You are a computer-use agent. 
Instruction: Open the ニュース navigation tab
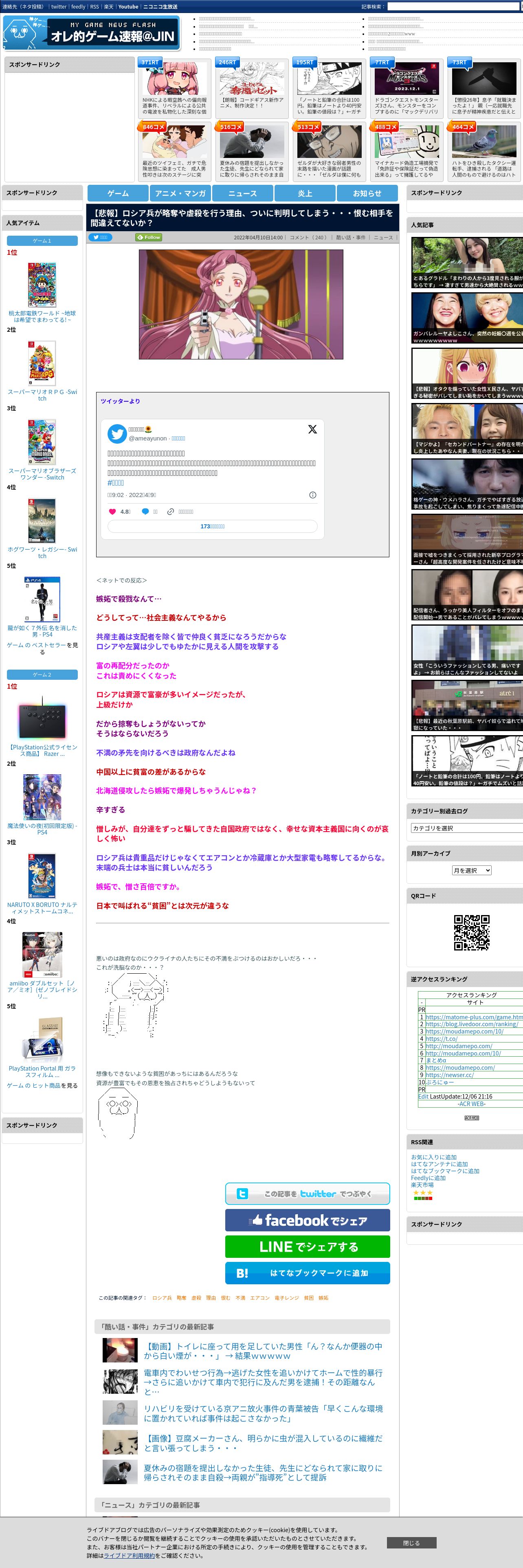tap(242, 193)
